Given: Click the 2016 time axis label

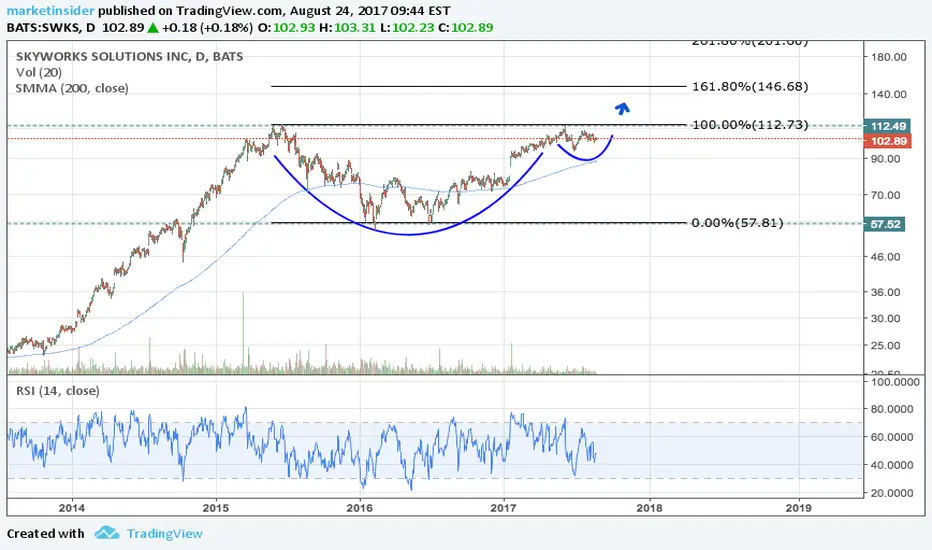Looking at the screenshot, I should (x=360, y=507).
